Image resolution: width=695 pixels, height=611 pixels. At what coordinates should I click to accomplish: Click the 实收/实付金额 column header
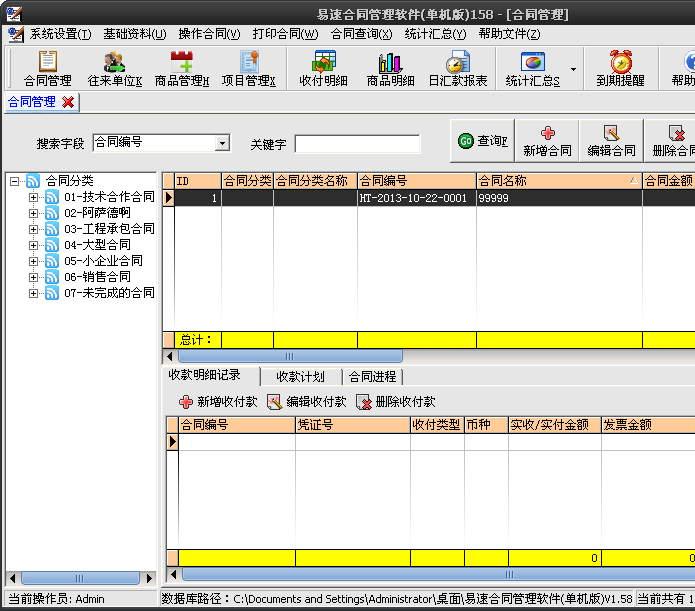pos(554,425)
